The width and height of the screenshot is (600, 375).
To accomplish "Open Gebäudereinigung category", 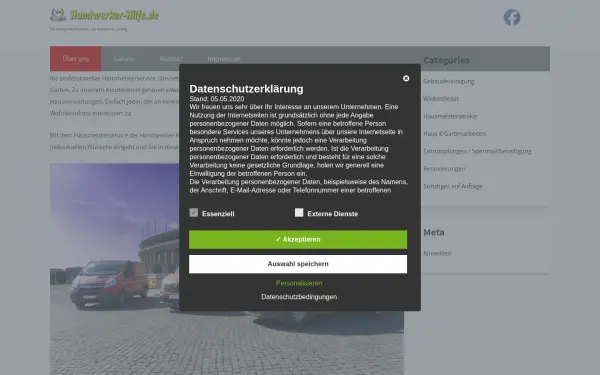I will tap(449, 81).
